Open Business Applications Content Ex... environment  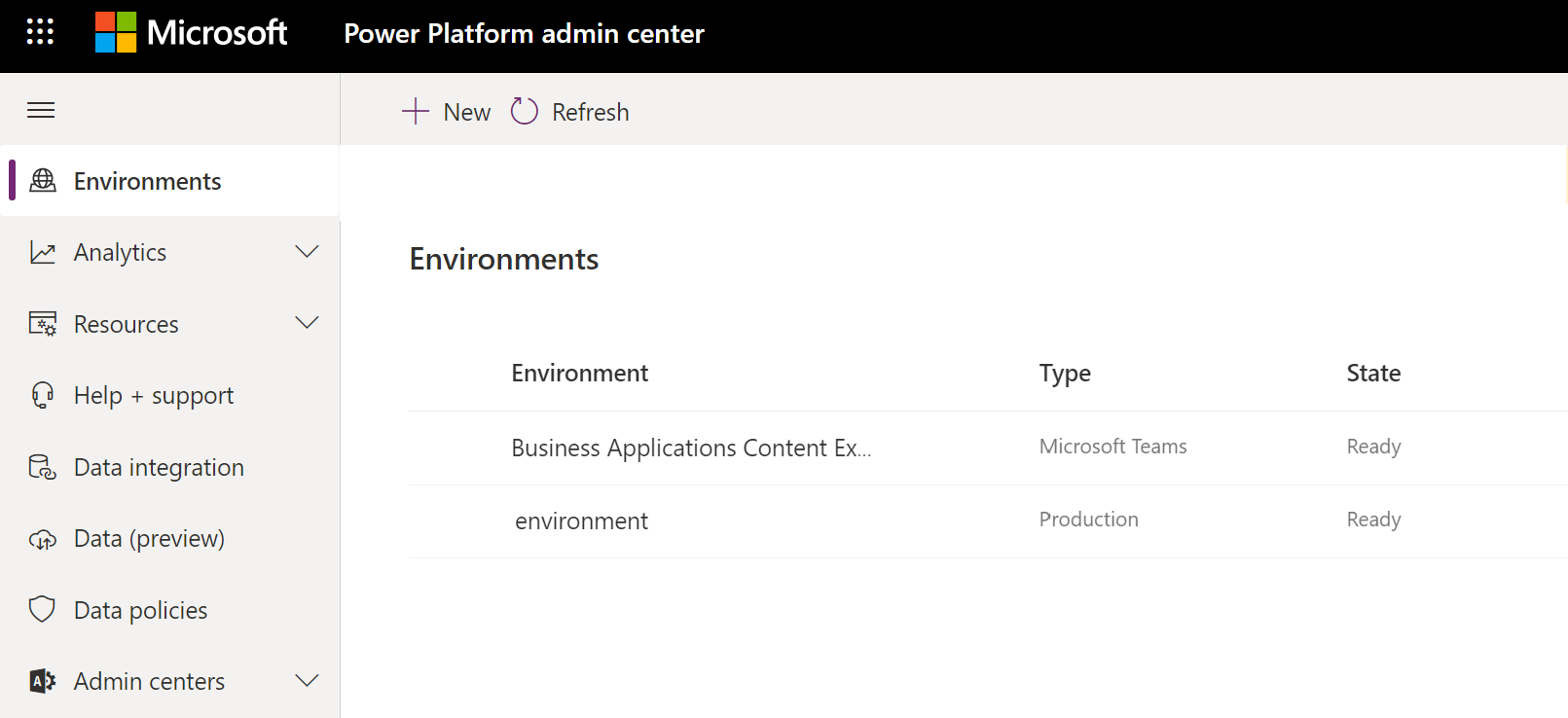click(x=691, y=448)
